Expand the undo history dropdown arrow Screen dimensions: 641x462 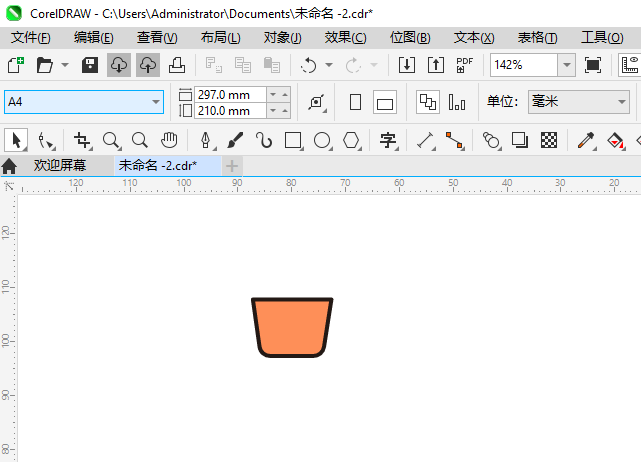pyautogui.click(x=329, y=65)
